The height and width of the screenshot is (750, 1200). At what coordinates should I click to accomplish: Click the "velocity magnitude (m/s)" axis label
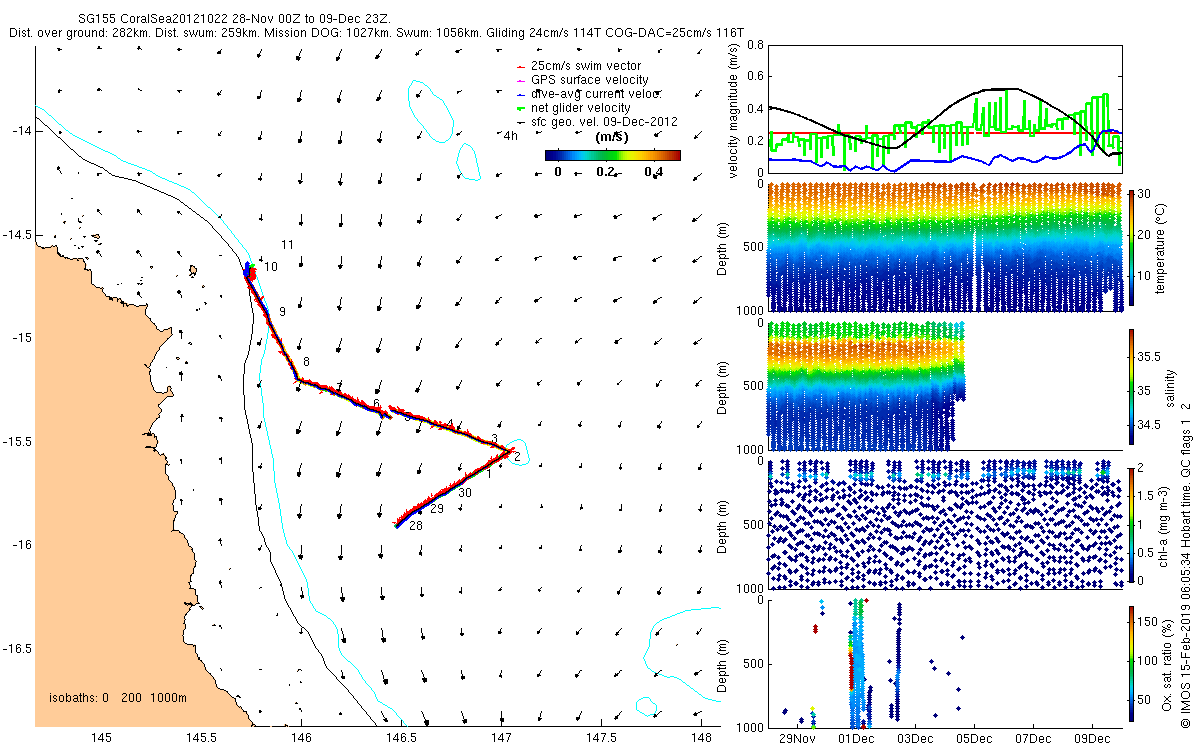click(733, 109)
